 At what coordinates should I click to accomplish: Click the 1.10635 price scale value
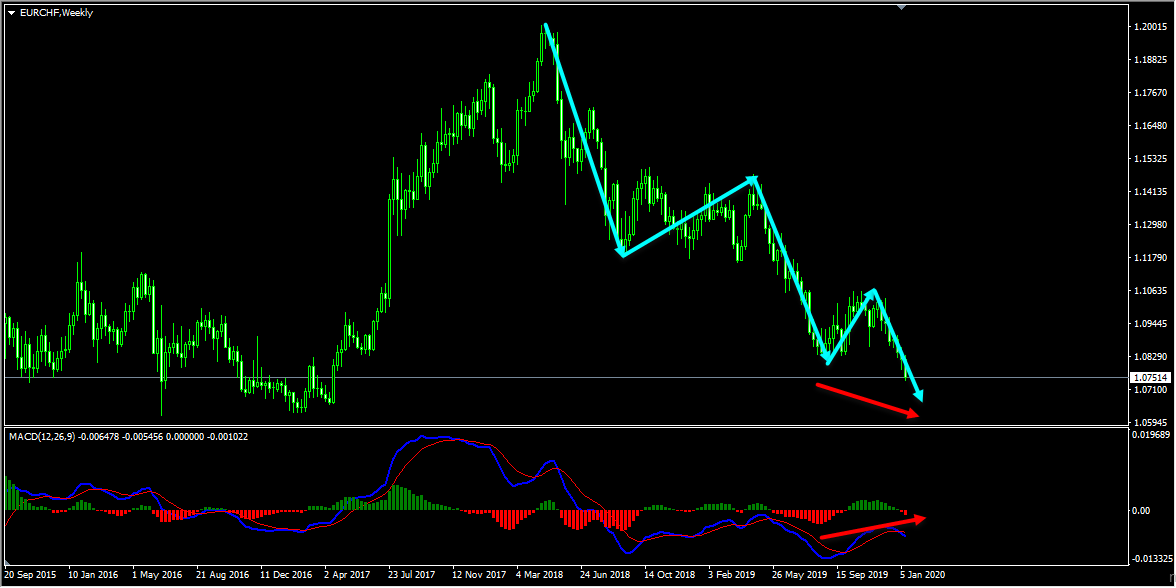click(x=1151, y=290)
